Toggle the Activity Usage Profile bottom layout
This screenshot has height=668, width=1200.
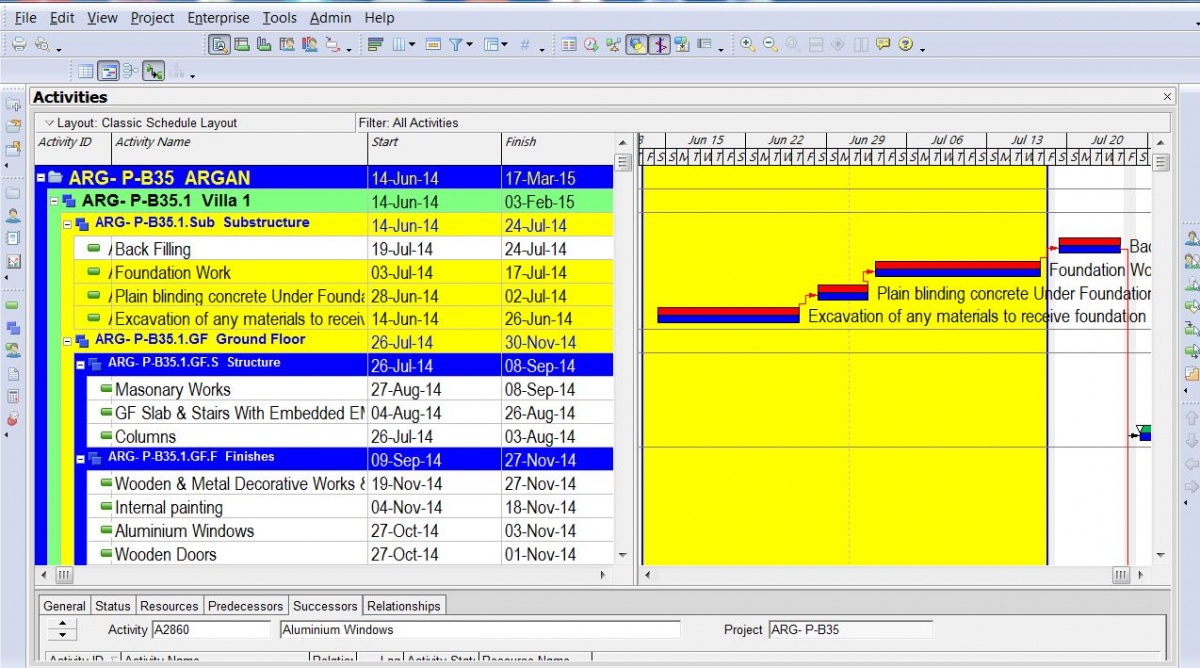[x=263, y=44]
